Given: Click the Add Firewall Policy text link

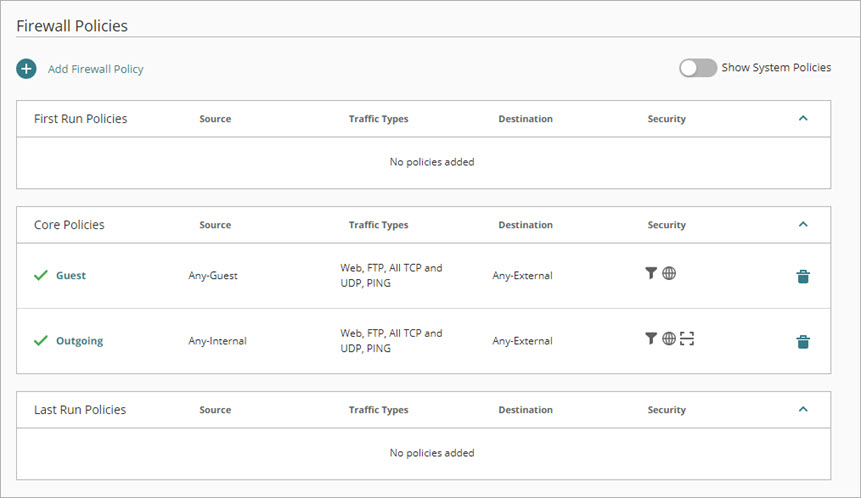Looking at the screenshot, I should point(96,69).
